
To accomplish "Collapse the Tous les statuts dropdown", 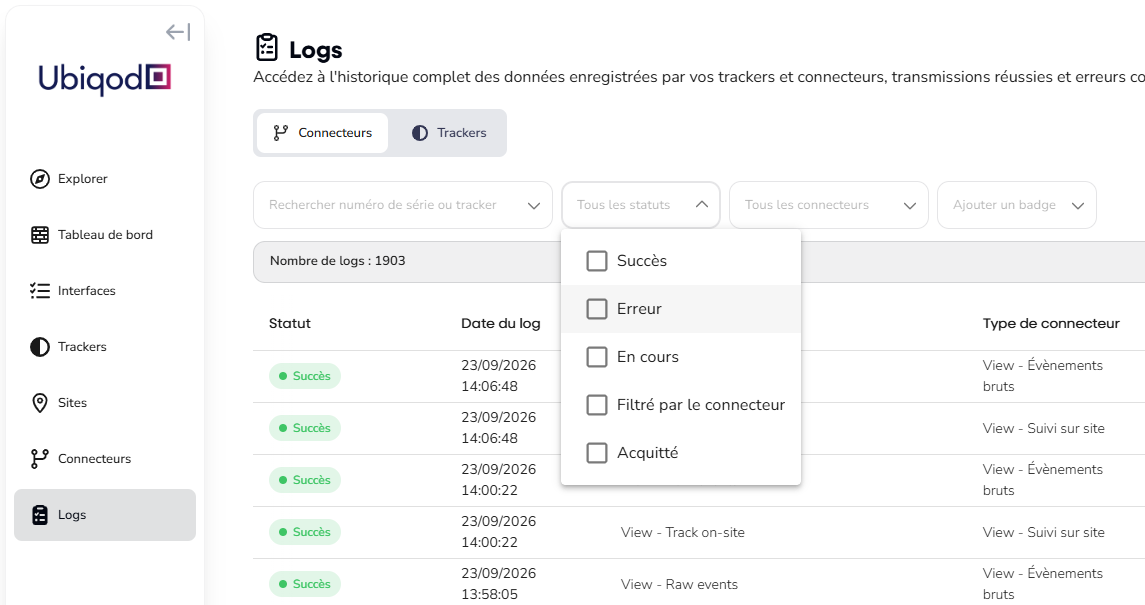I will [640, 205].
